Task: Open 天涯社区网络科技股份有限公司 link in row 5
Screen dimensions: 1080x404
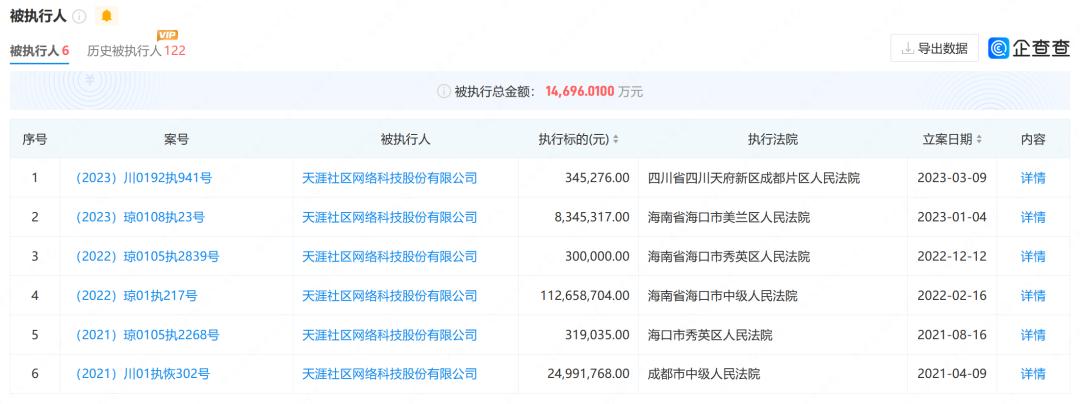Action: pos(390,335)
